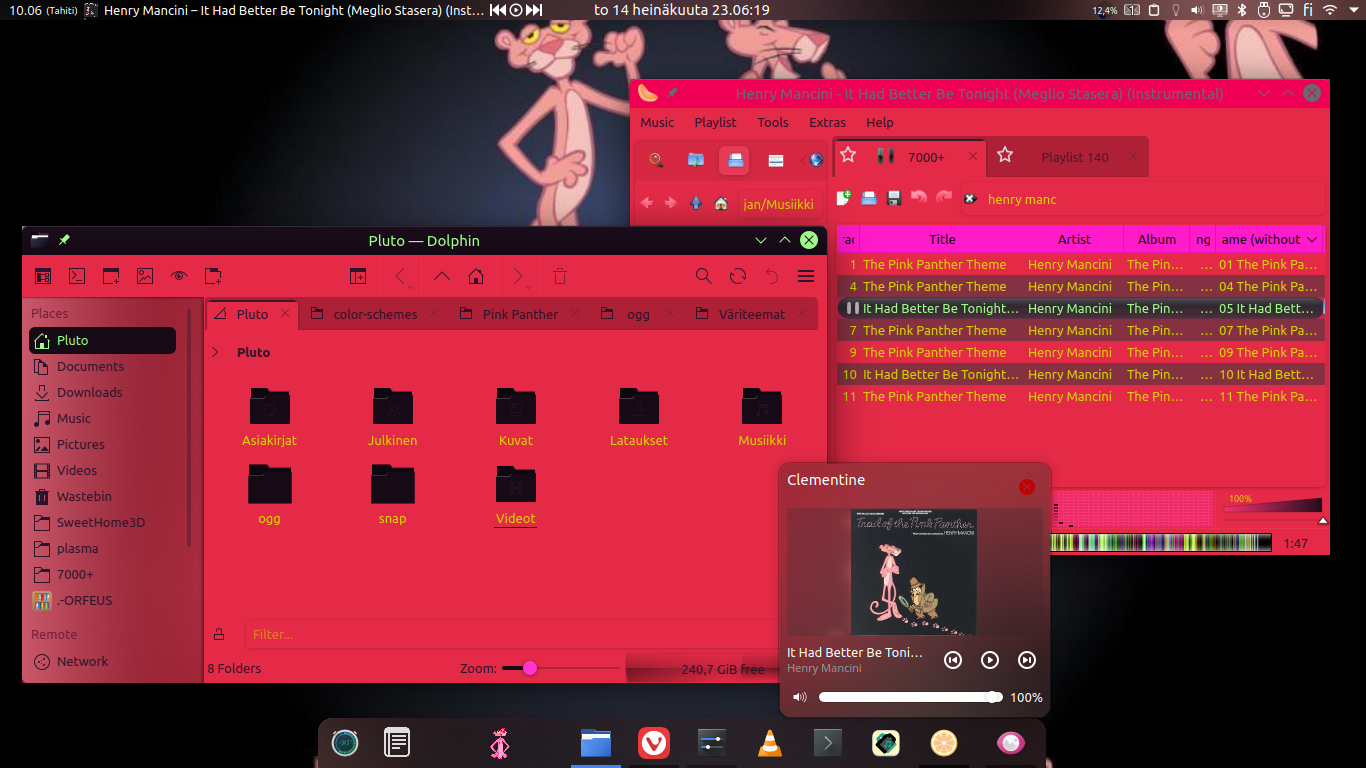Click split view icon in Dolphin toolbar
The width and height of the screenshot is (1366, 768).
click(x=357, y=276)
